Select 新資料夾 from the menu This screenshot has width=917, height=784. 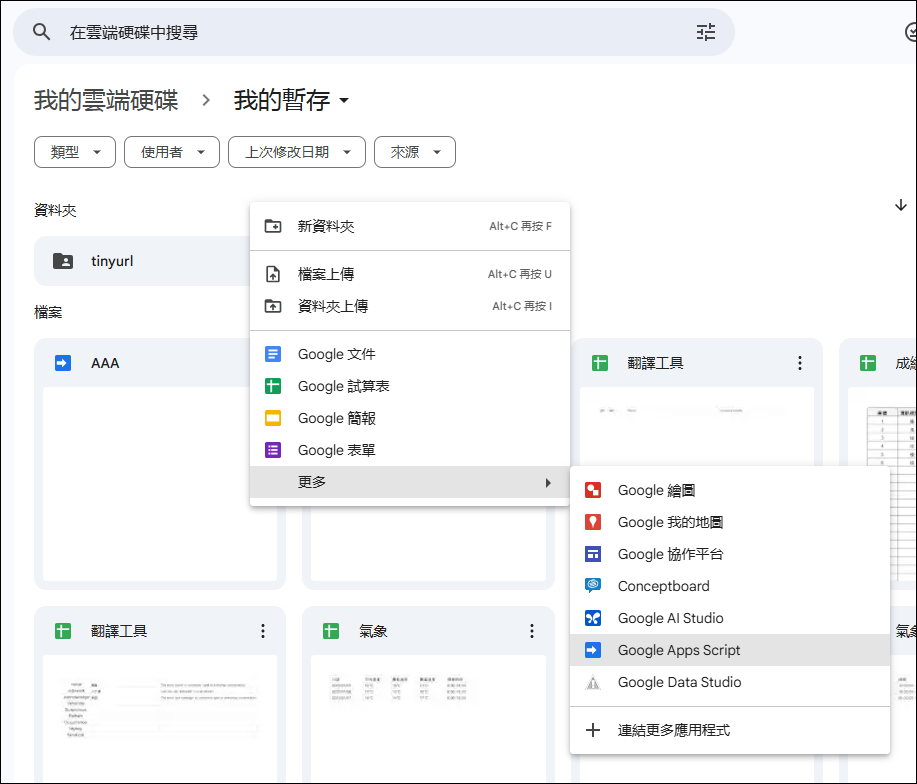409,226
